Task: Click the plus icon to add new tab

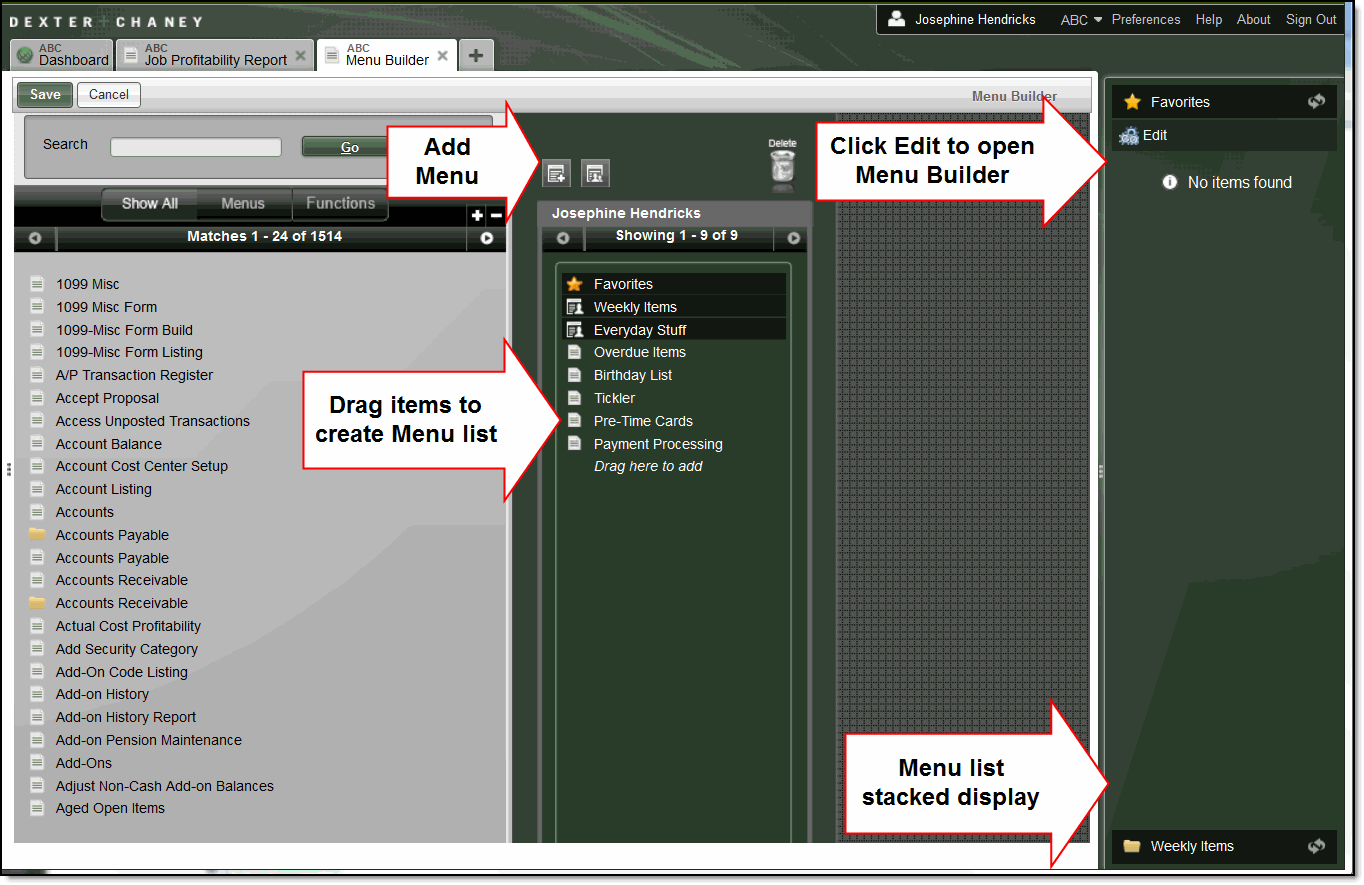Action: pos(476,55)
